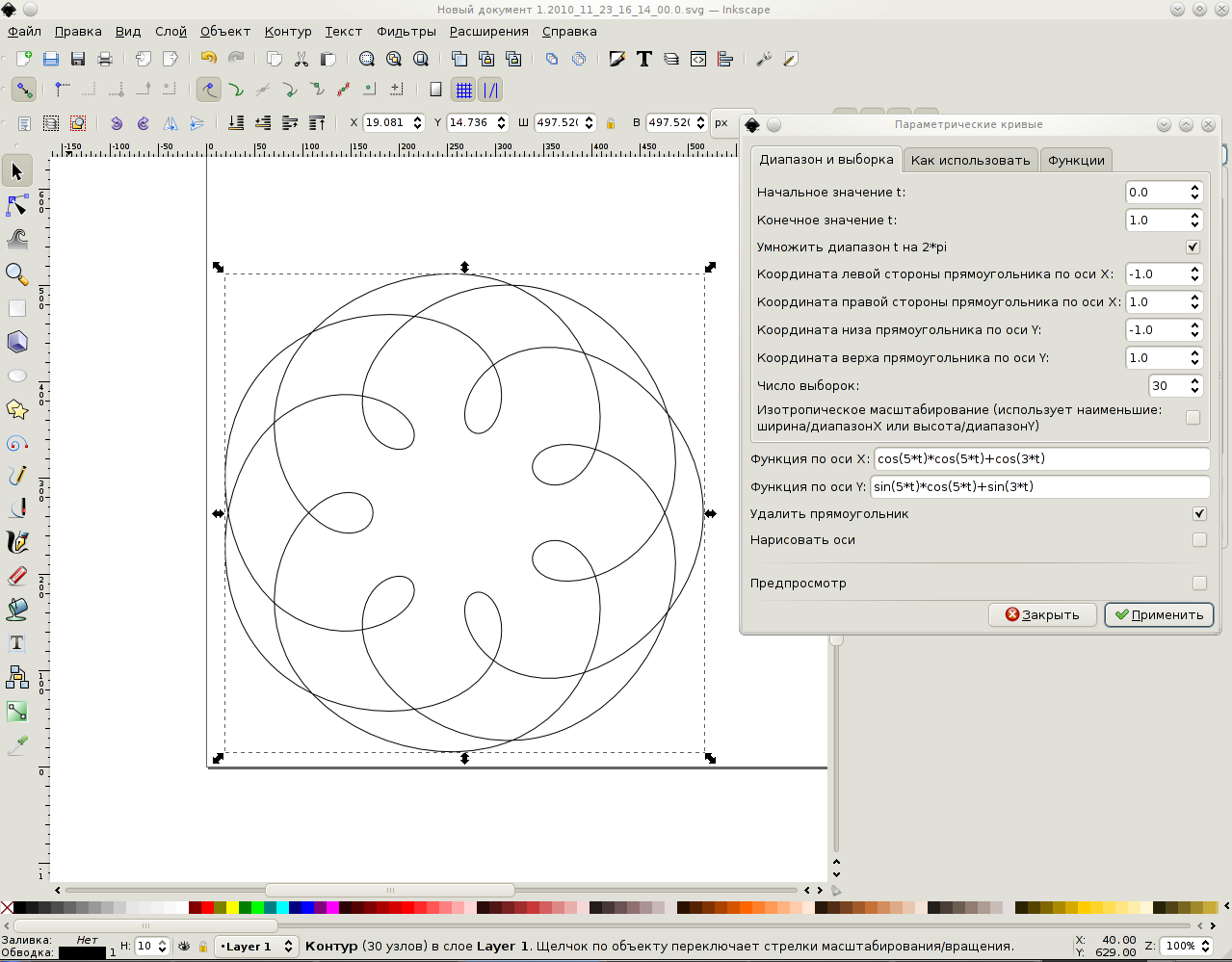Click the Print document icon
This screenshot has height=962, width=1232.
[x=105, y=59]
